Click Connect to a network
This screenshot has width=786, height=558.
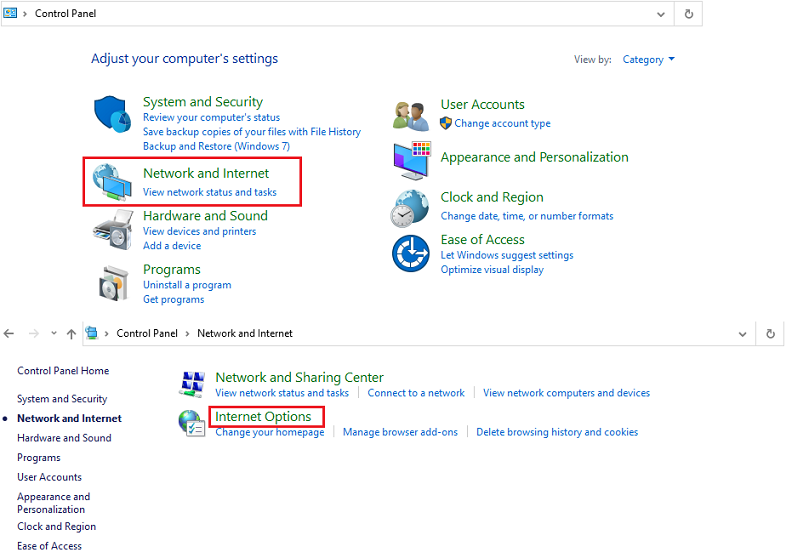tap(416, 393)
